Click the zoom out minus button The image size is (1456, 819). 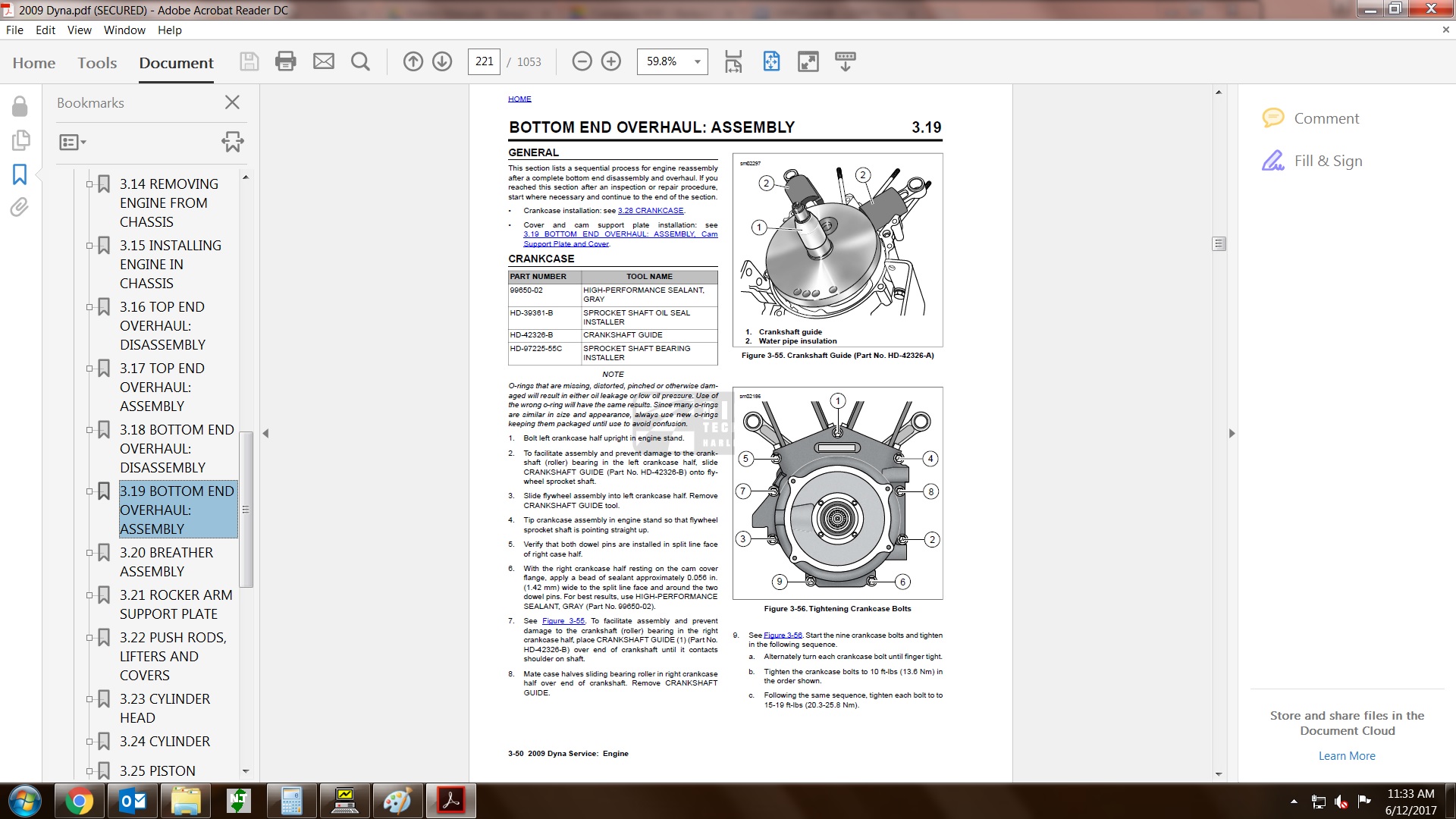coord(582,61)
